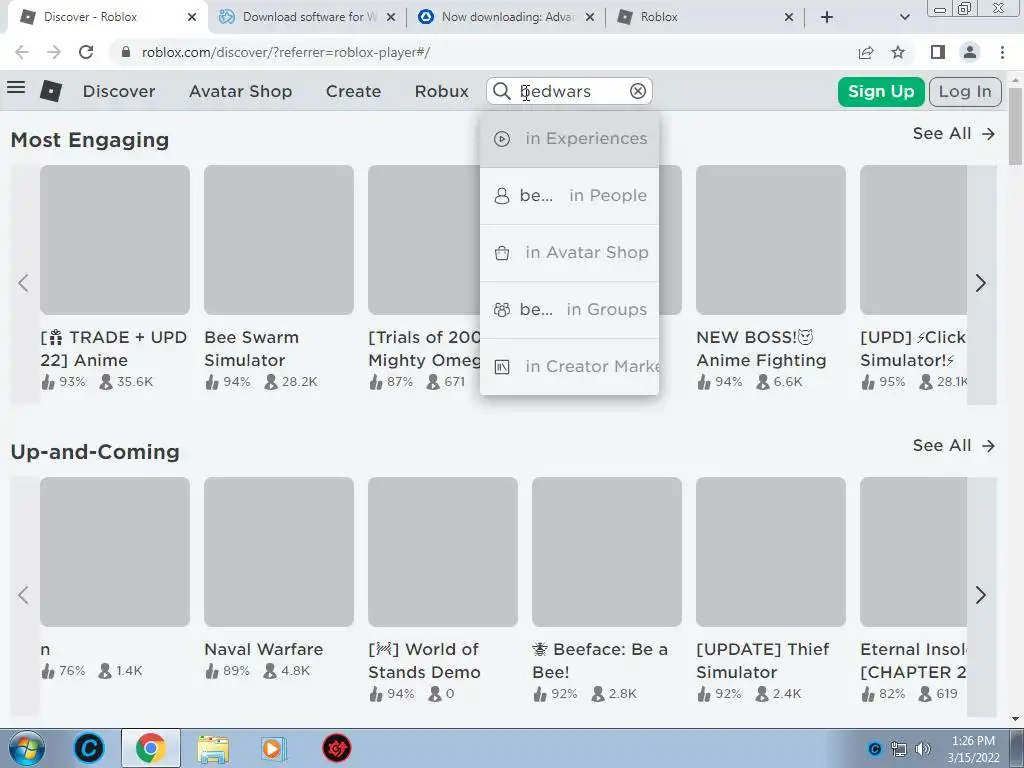Close the Download software tab
Screen dimensions: 1024x768
[x=391, y=17]
